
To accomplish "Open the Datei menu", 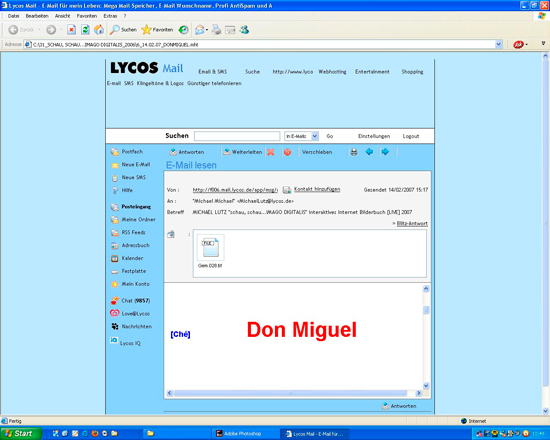I will (13, 16).
